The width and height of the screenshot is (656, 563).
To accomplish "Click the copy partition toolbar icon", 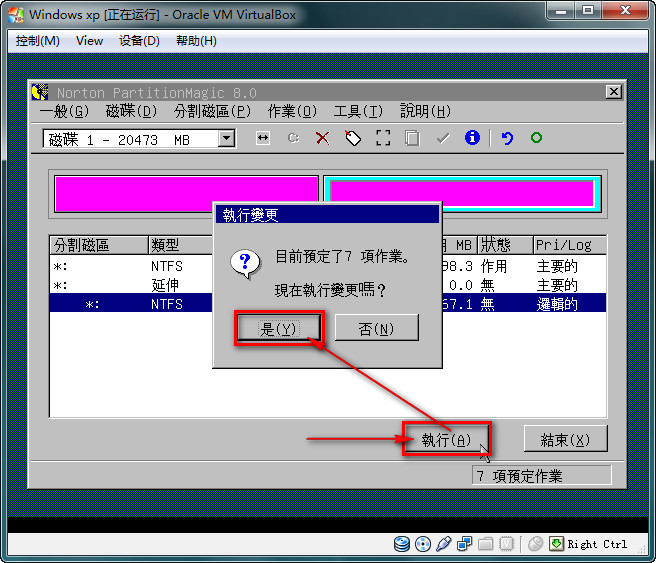I will click(x=412, y=138).
